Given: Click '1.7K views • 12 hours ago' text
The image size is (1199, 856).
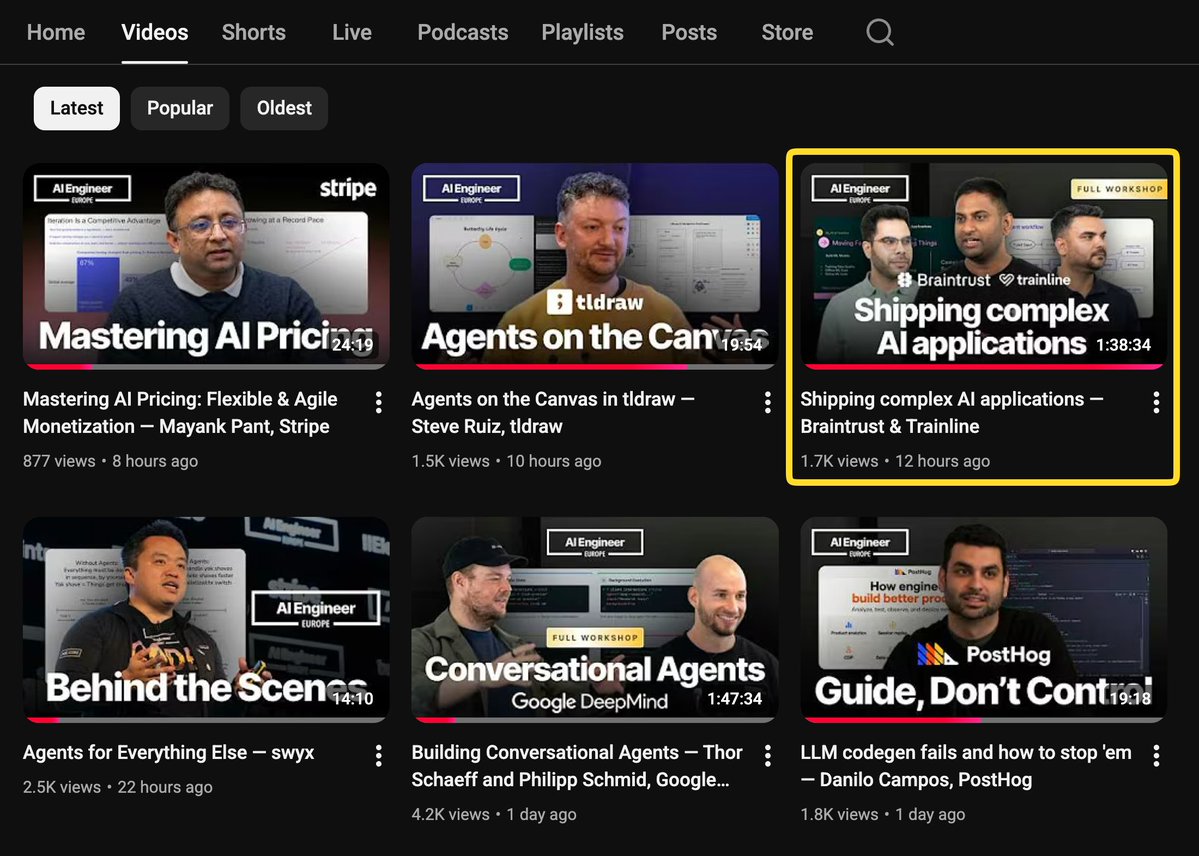Looking at the screenshot, I should coord(895,461).
